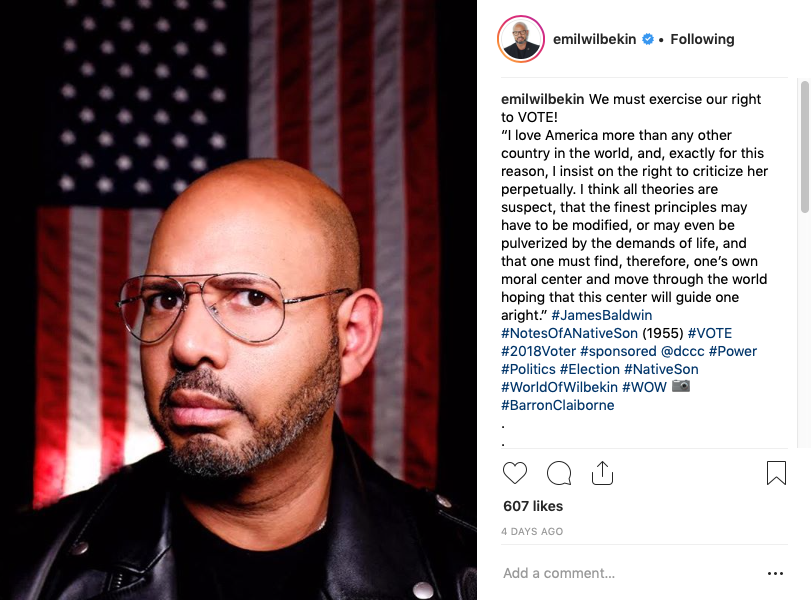The height and width of the screenshot is (600, 811).
Task: Open emilwilbekin's profile picture story
Action: [520, 39]
